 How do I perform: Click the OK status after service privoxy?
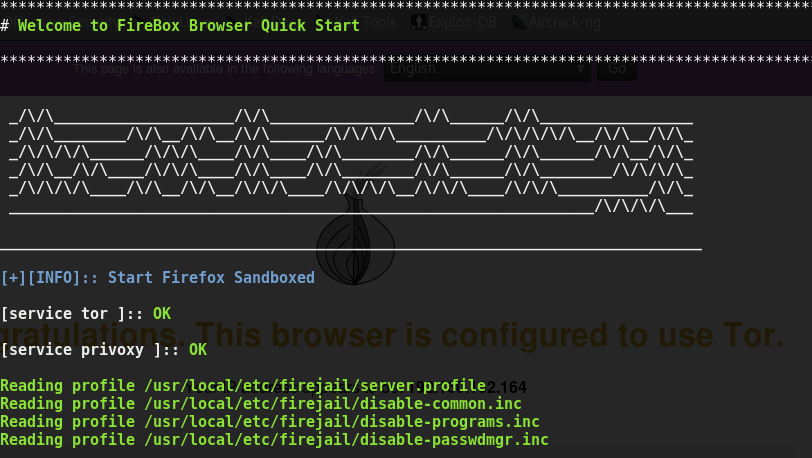point(198,350)
